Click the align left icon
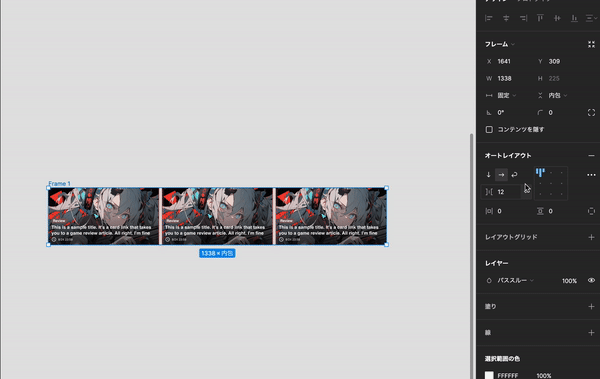 tap(489, 18)
